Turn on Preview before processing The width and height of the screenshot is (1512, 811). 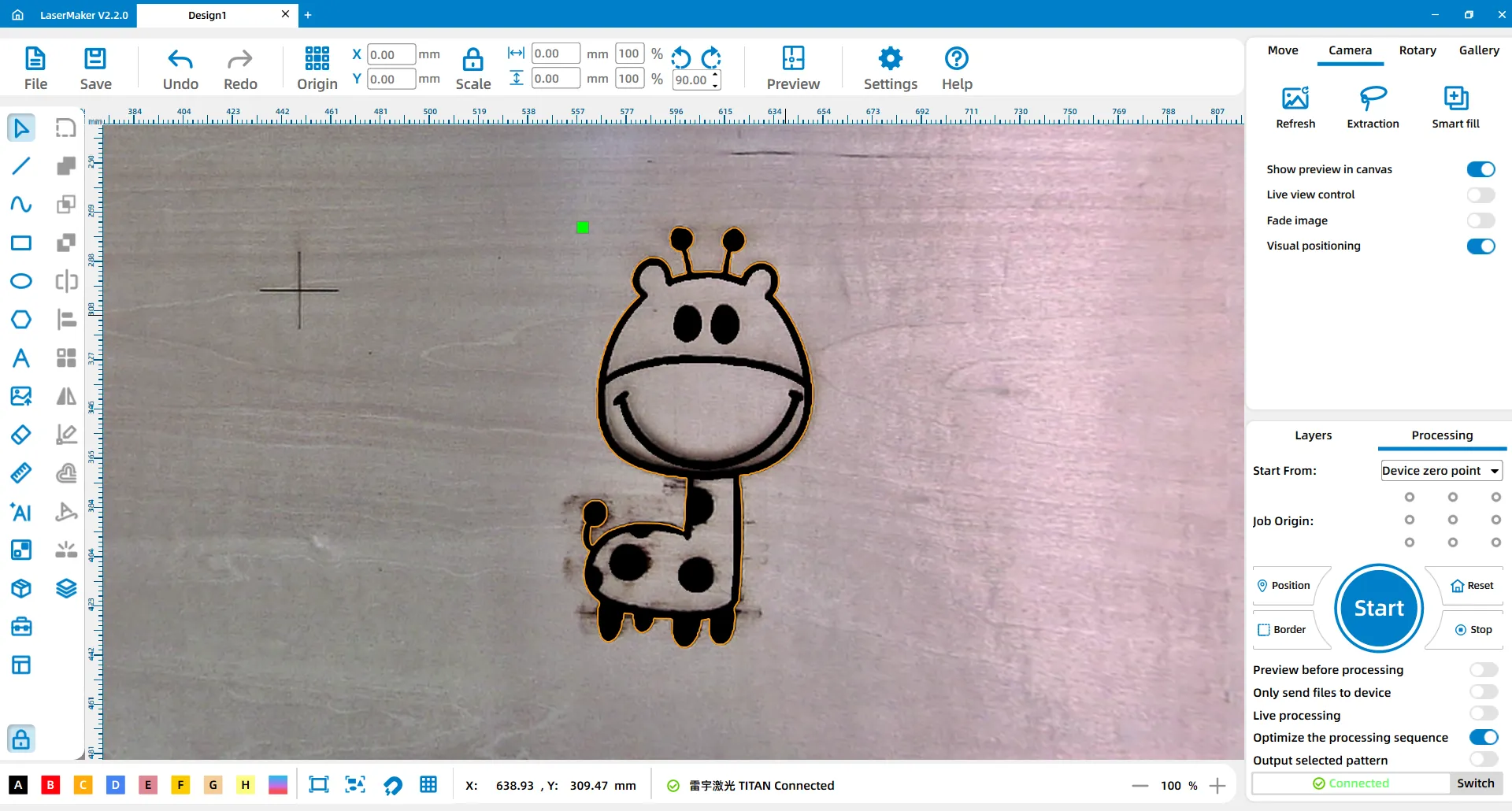tap(1484, 669)
